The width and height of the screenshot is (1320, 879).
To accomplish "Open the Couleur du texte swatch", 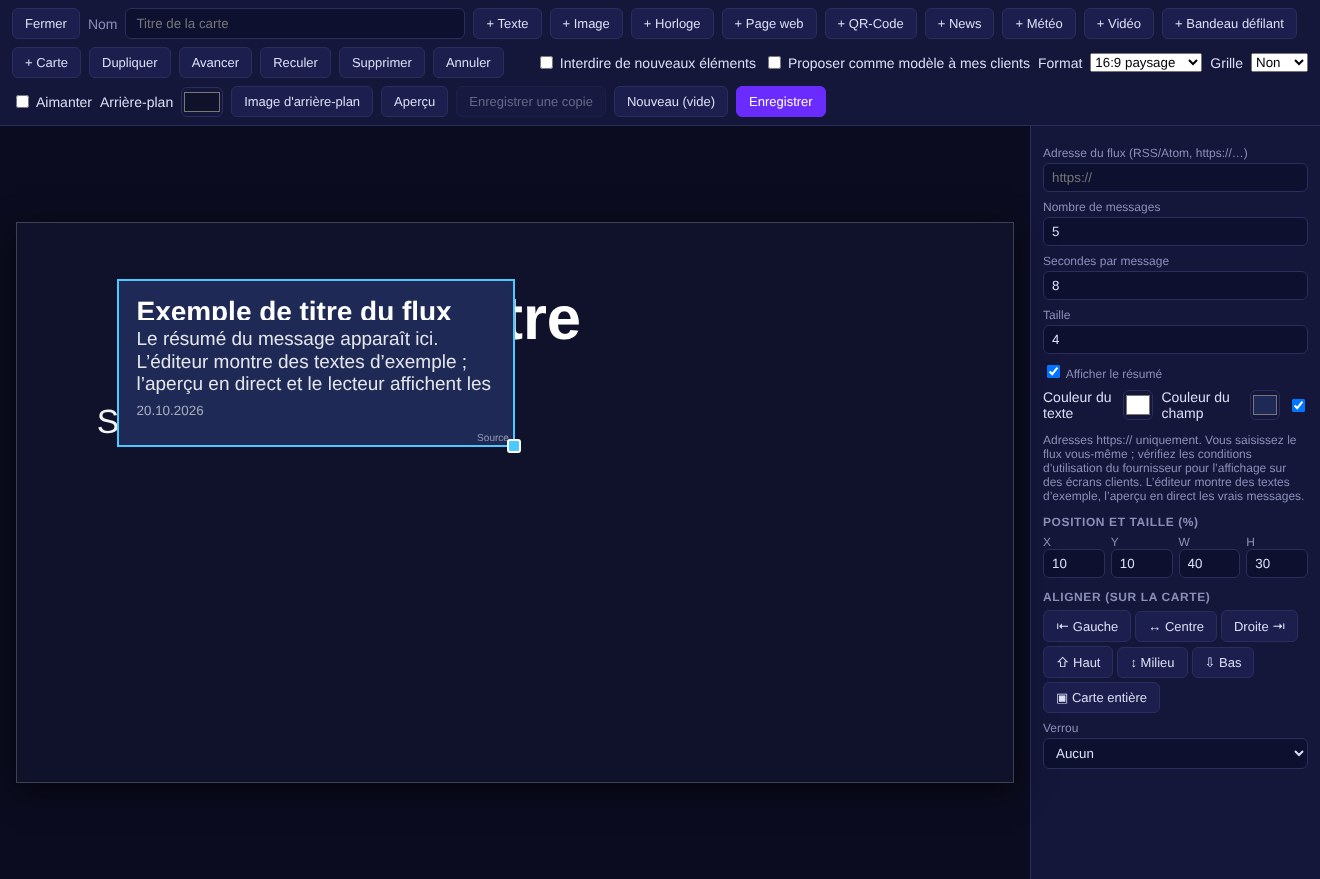I will click(1138, 405).
